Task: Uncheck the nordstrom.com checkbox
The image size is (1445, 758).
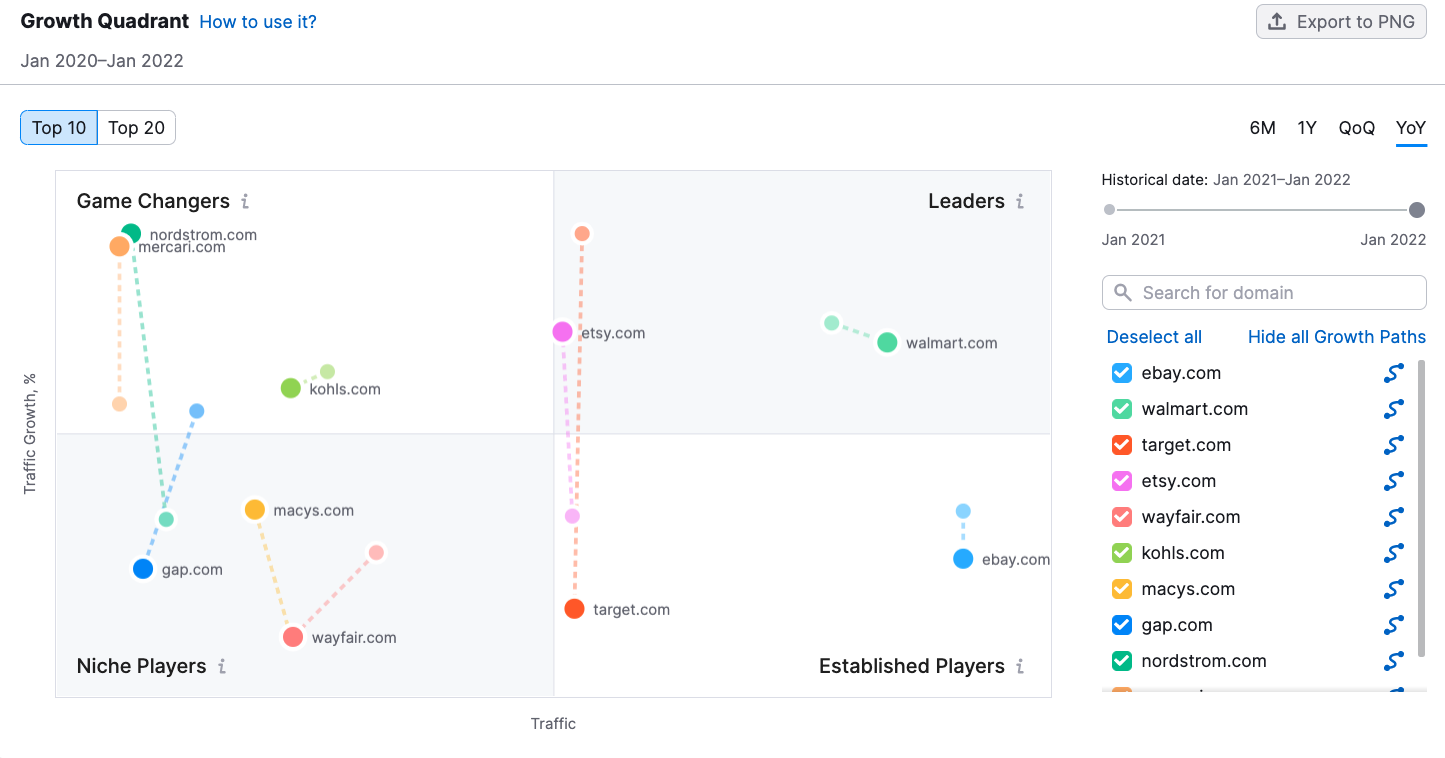Action: (x=1122, y=661)
